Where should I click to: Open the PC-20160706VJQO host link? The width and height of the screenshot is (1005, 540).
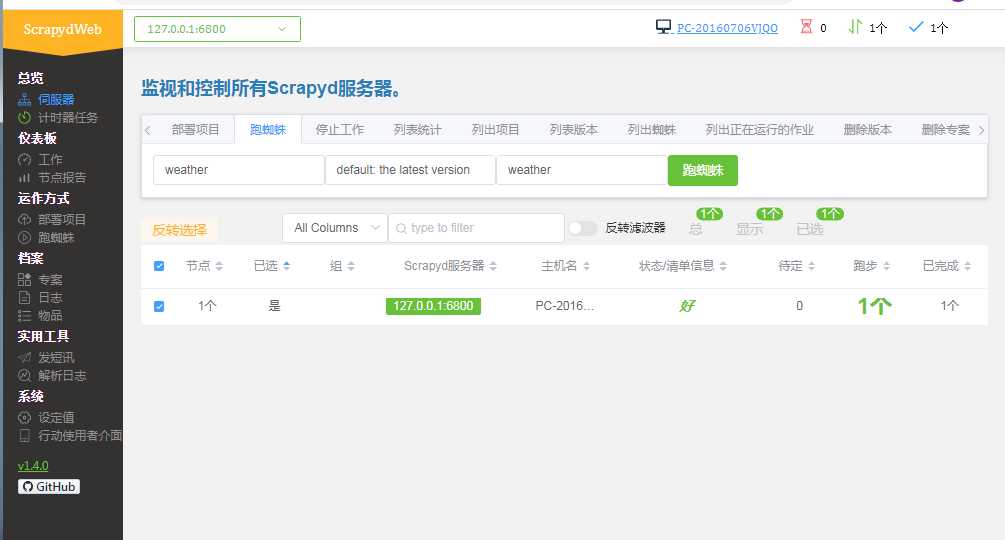tap(727, 28)
